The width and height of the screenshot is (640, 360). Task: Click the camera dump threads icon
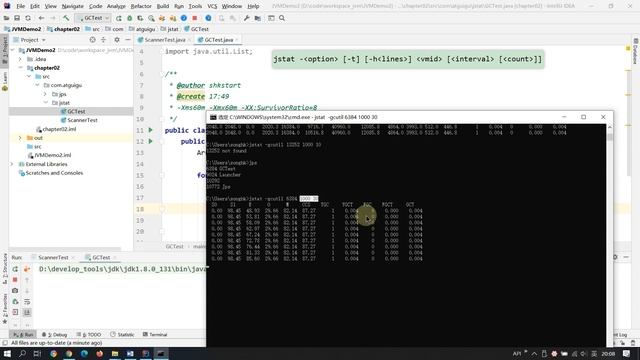15,291
